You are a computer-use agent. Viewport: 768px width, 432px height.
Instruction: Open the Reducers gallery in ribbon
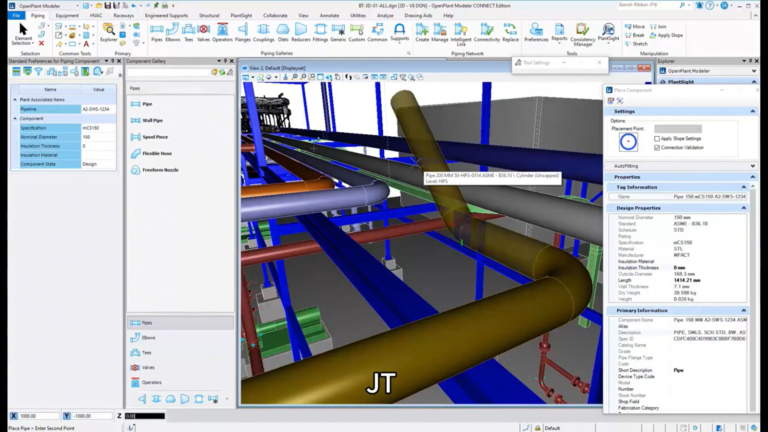pos(301,33)
